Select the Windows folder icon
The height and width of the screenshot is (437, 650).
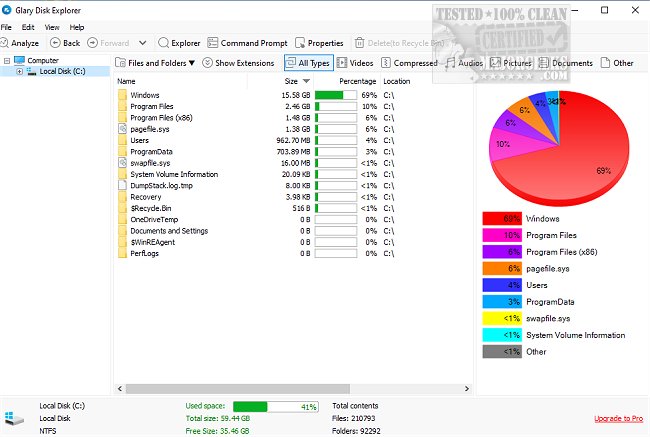coord(122,95)
